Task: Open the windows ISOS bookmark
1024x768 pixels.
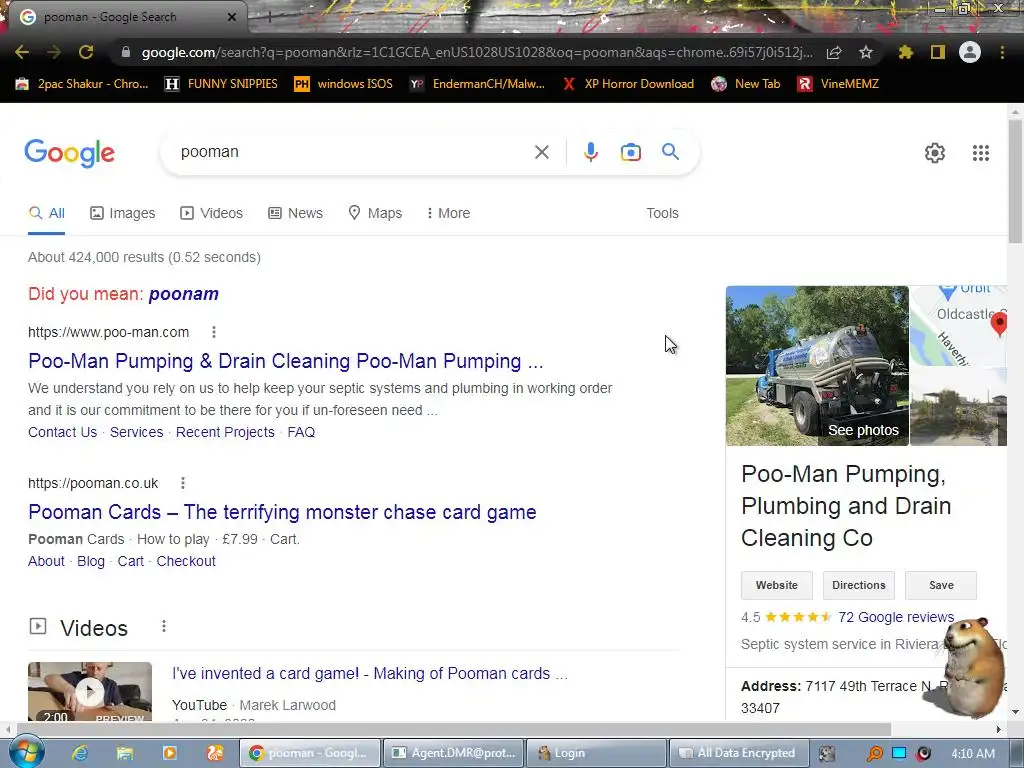Action: pos(344,84)
